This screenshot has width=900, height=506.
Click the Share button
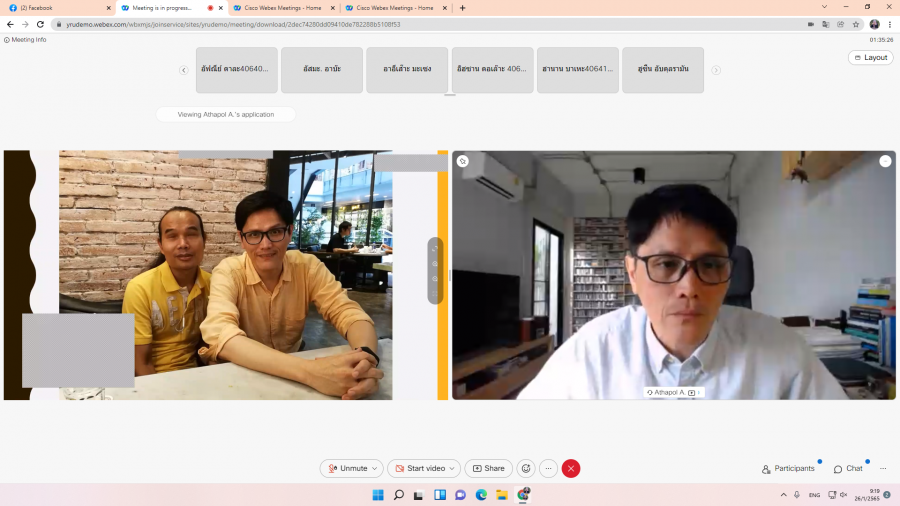pos(488,468)
